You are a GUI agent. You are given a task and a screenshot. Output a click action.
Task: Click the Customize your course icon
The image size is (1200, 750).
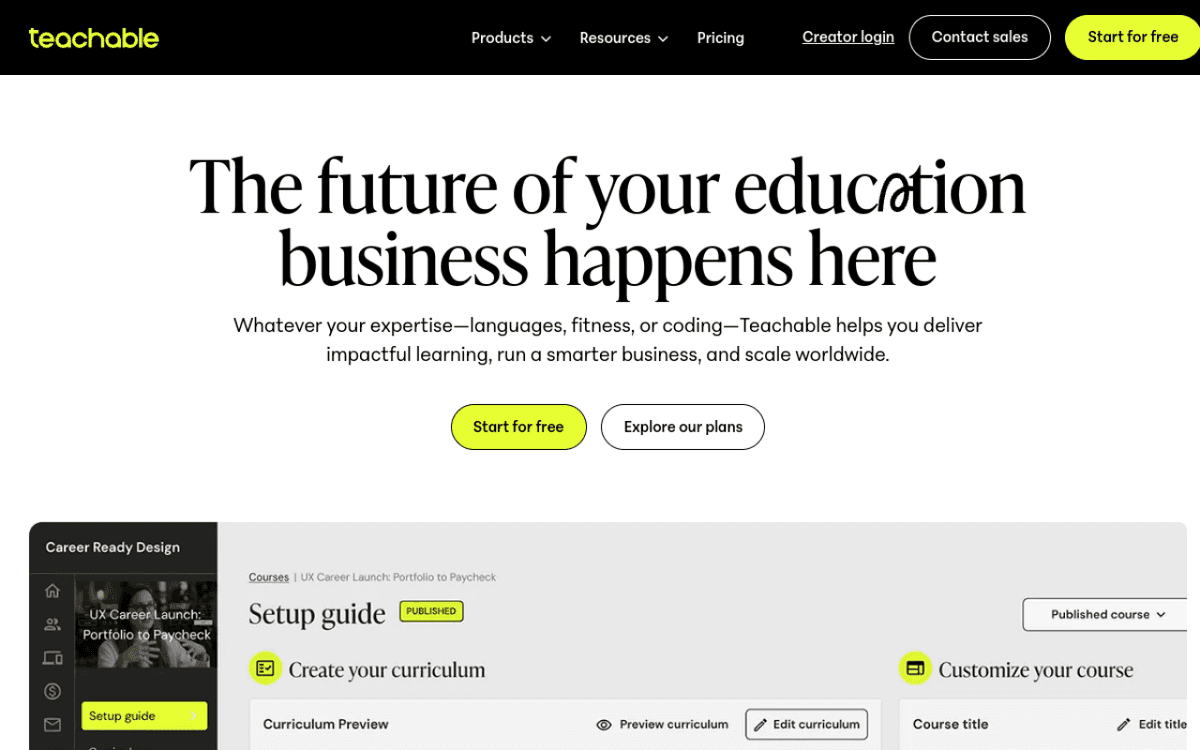pos(916,668)
